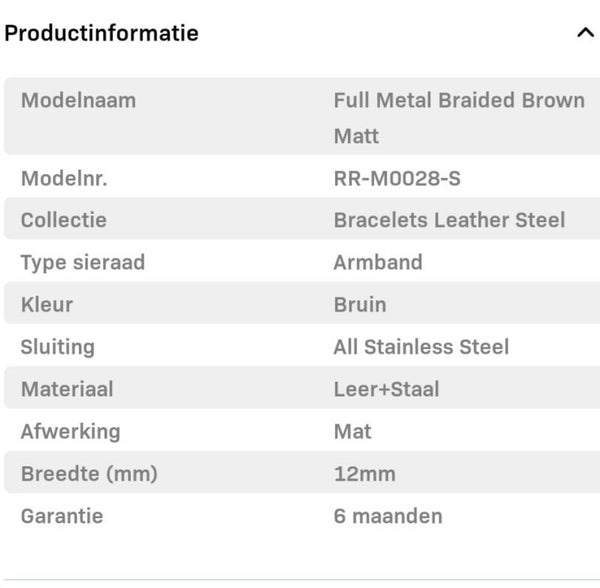Viewport: 600px width, 588px height.
Task: Select the 12mm width value
Action: (364, 474)
